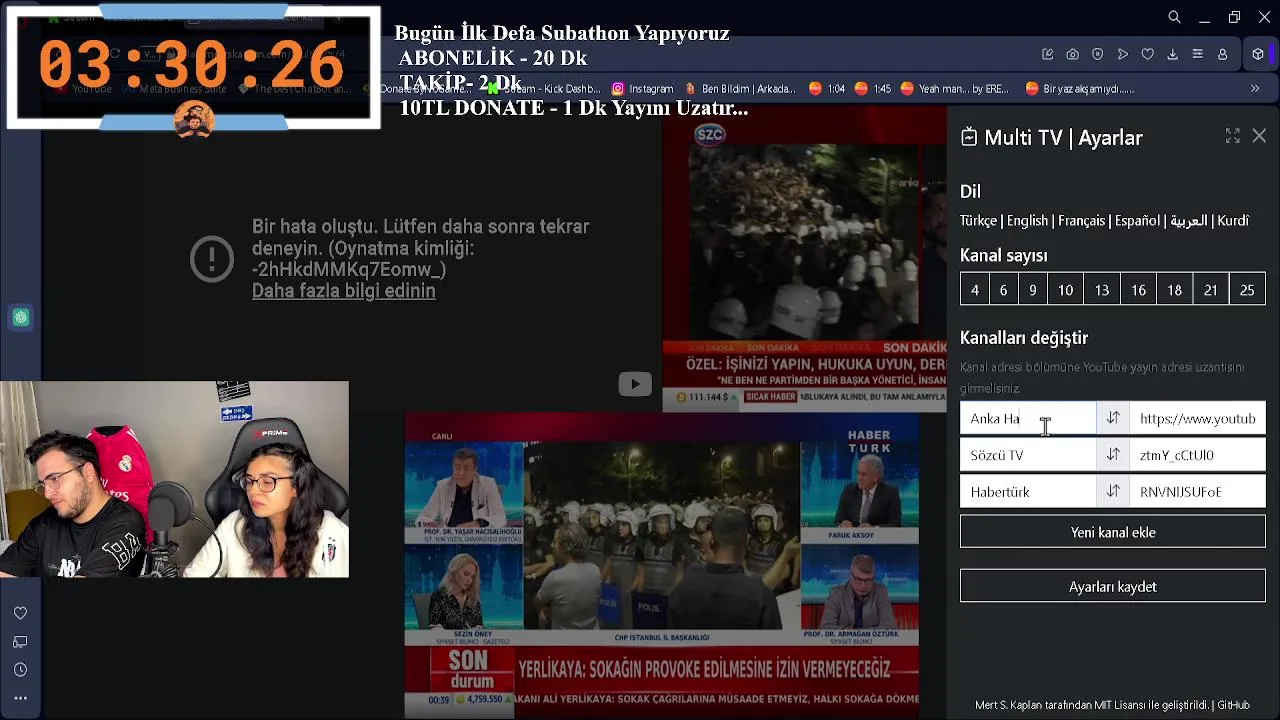
Task: Click the RNVNIJSUFoE address field
Action: (1197, 492)
